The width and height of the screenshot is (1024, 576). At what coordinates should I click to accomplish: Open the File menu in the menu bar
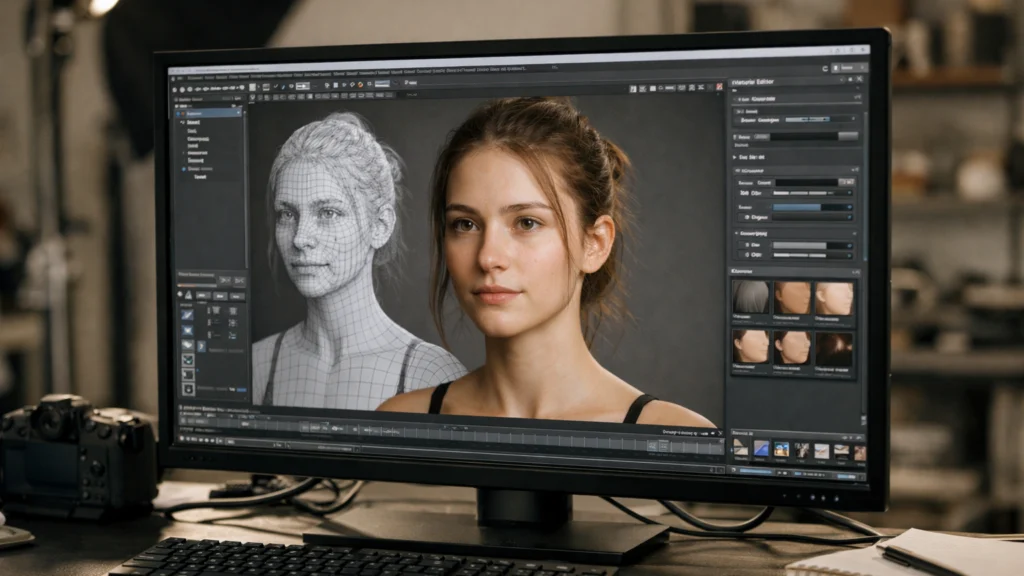click(192, 76)
